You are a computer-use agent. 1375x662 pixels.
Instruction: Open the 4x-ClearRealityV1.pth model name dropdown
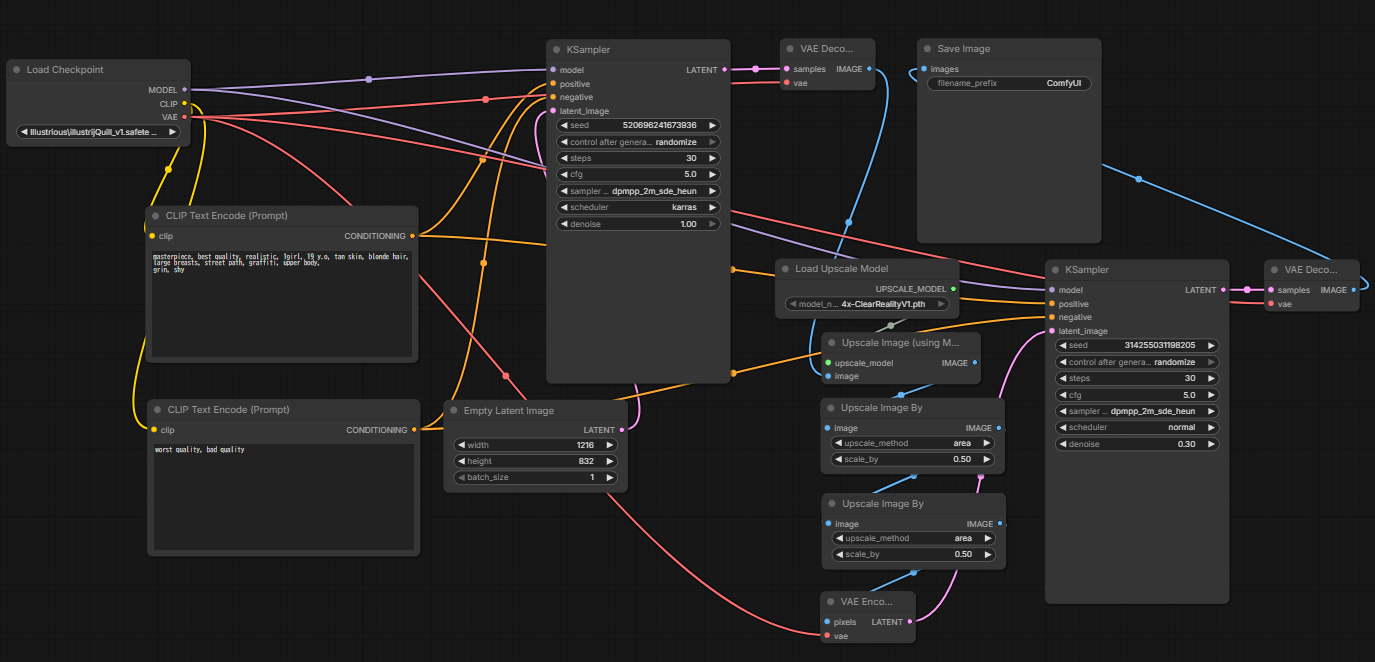pos(867,304)
